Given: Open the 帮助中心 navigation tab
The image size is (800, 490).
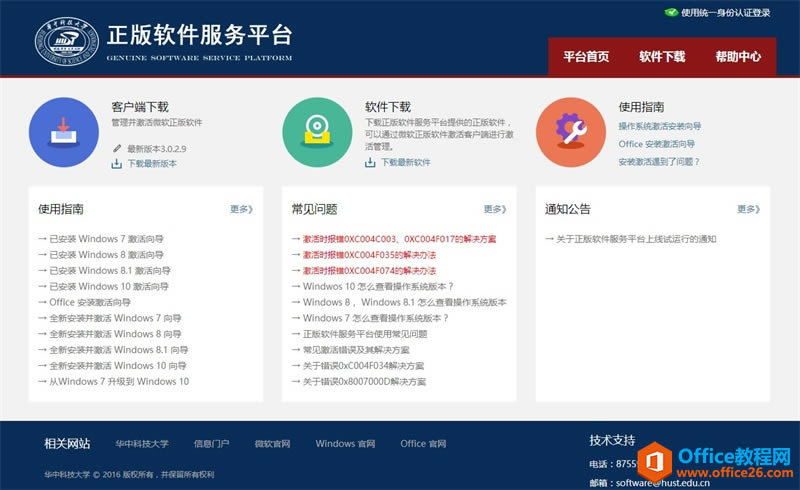Looking at the screenshot, I should coord(738,57).
